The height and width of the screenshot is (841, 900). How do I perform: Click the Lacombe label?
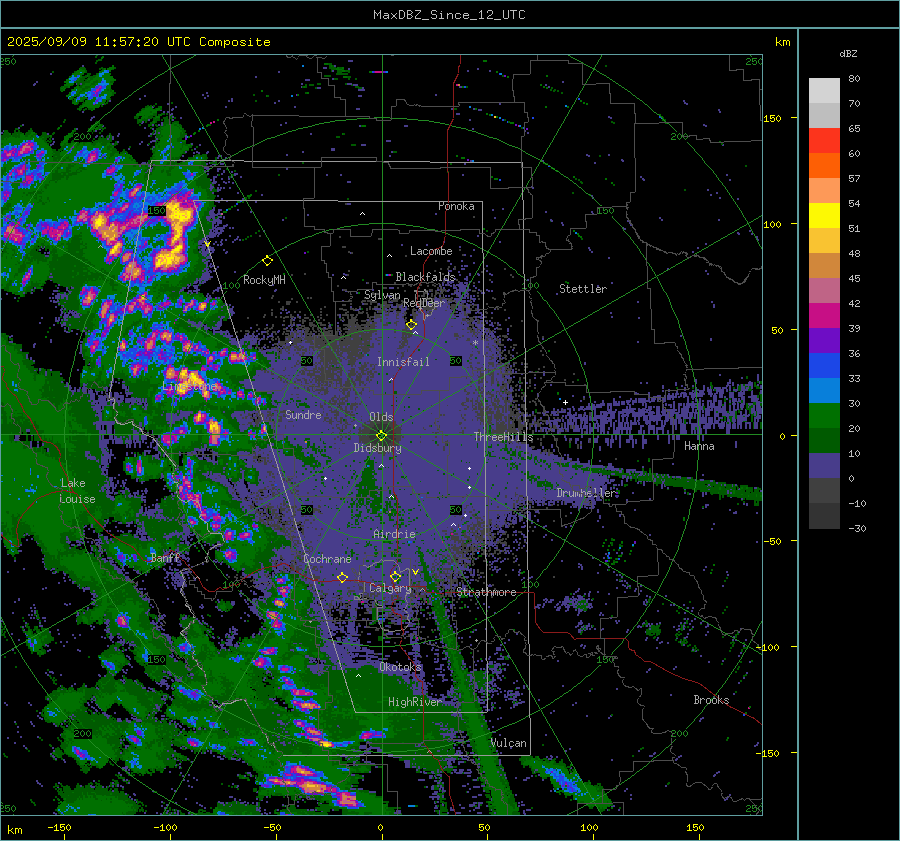pos(431,251)
